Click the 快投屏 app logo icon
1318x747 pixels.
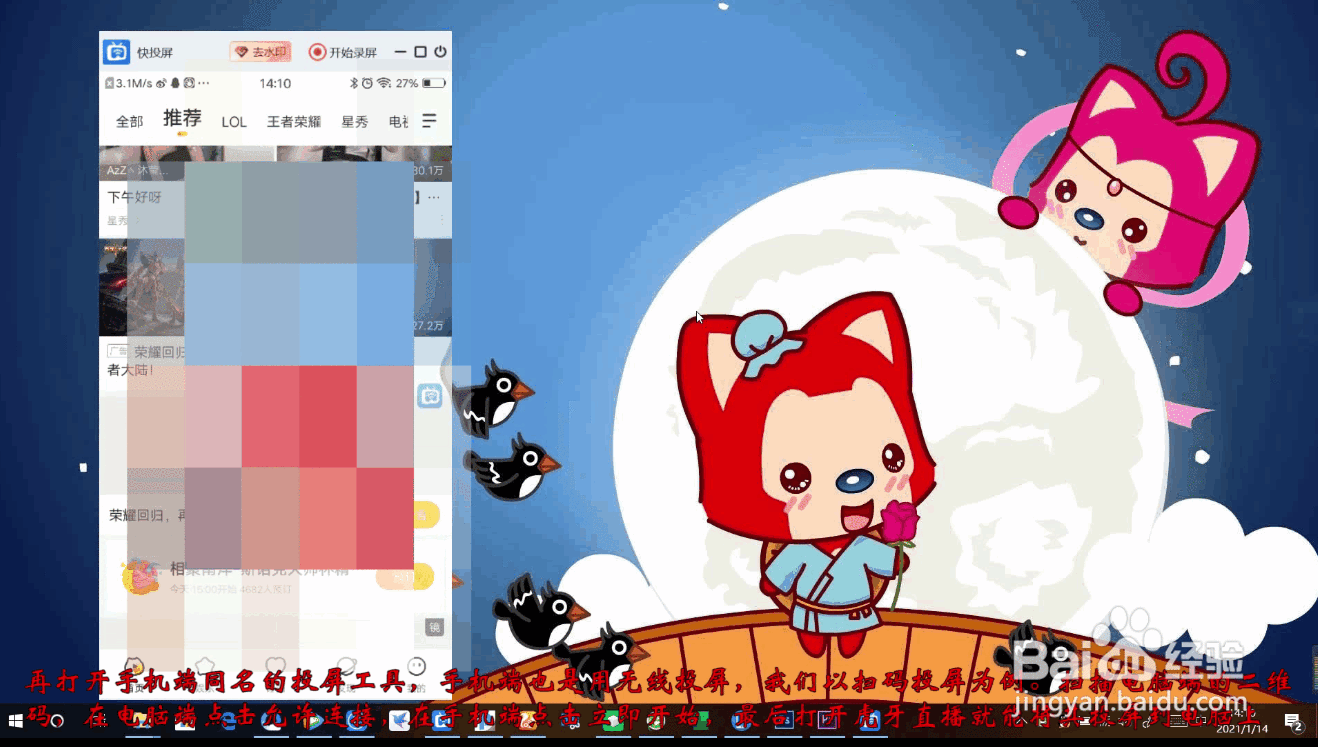117,52
